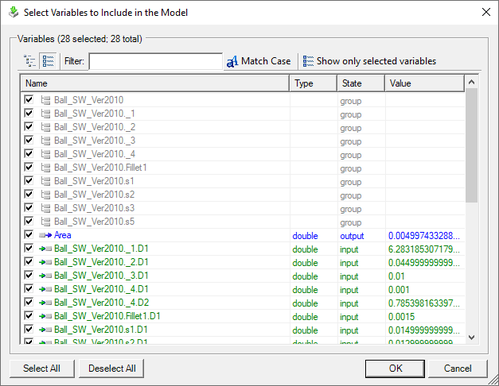Select the Ball_SW_Ver2010._4 row name
This screenshot has width=499, height=386.
95,154
